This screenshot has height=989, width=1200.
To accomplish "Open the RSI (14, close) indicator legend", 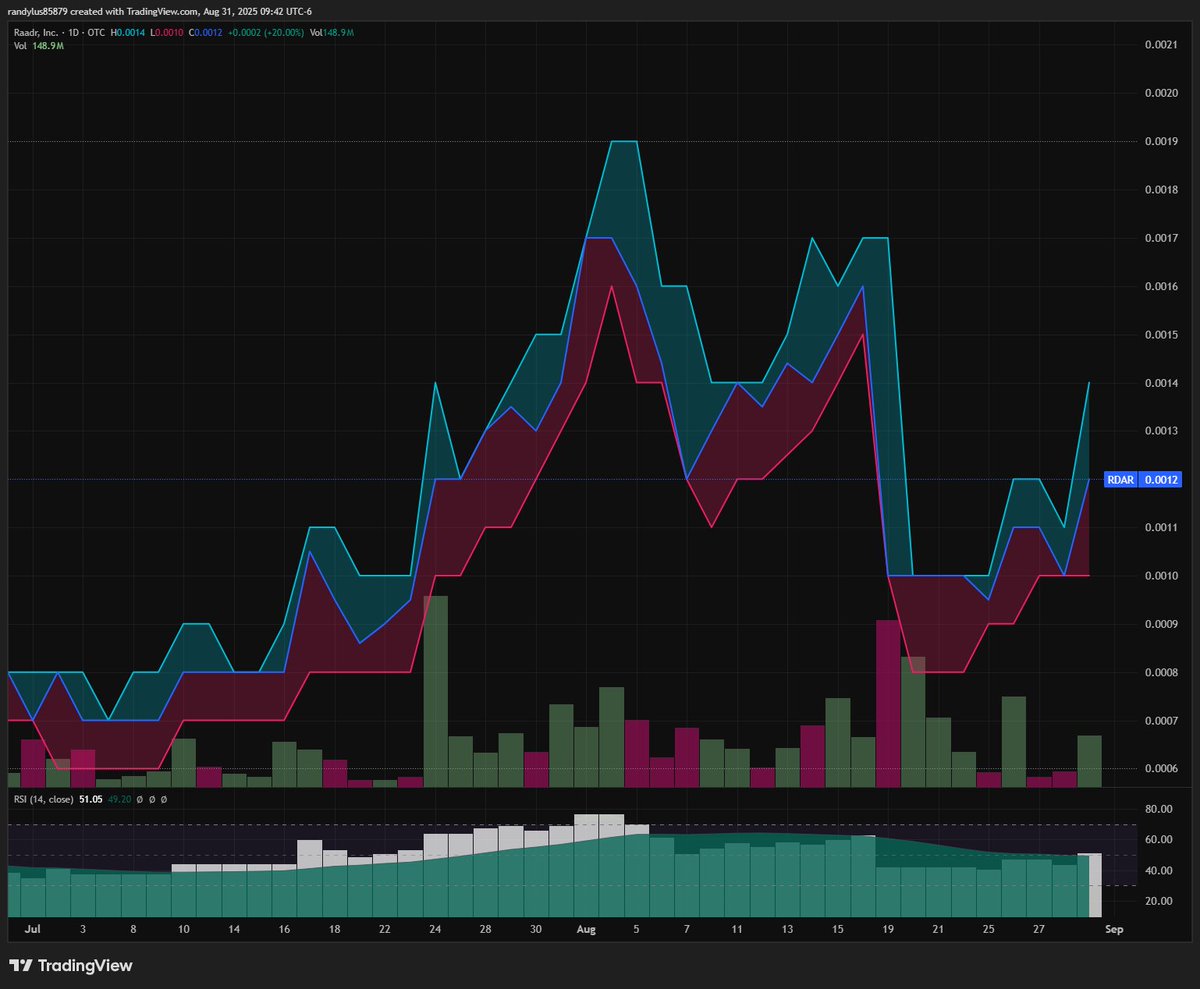I will [x=43, y=800].
